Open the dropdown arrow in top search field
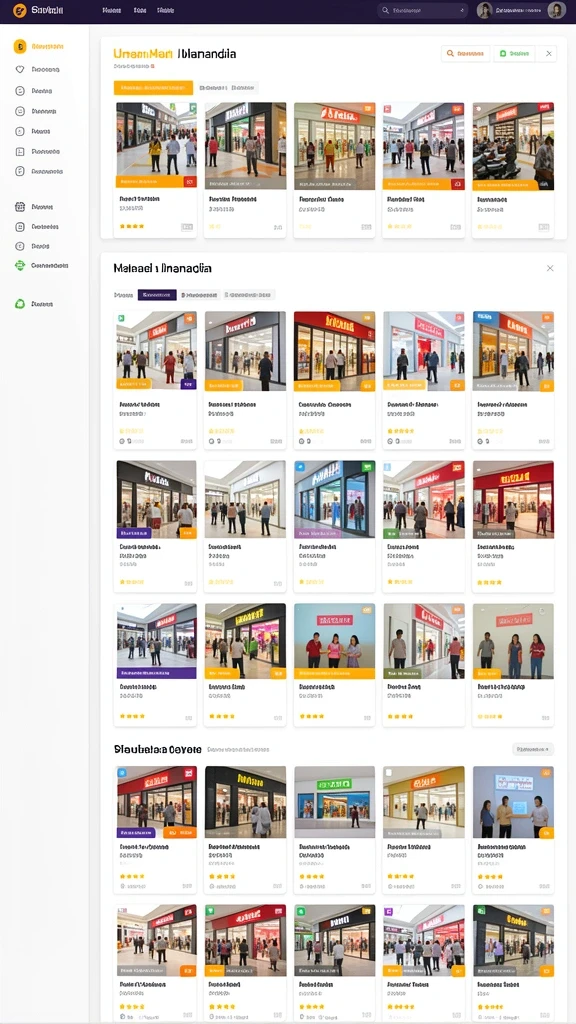The width and height of the screenshot is (576, 1024). (x=462, y=10)
